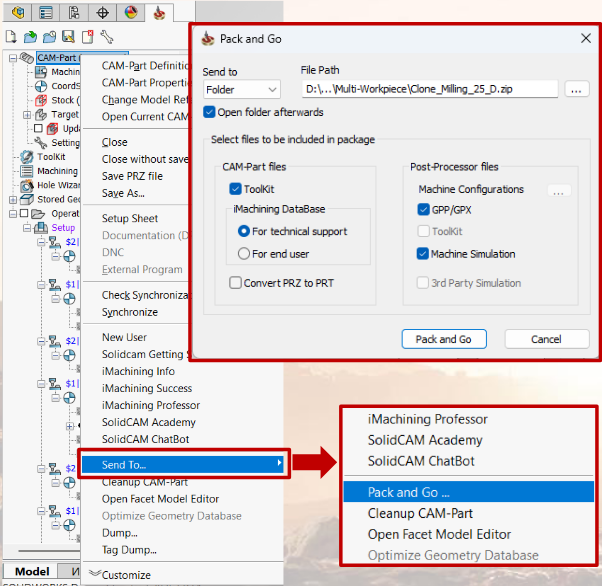The image size is (602, 586).
Task: Click the Operations folder icon
Action: click(x=38, y=214)
